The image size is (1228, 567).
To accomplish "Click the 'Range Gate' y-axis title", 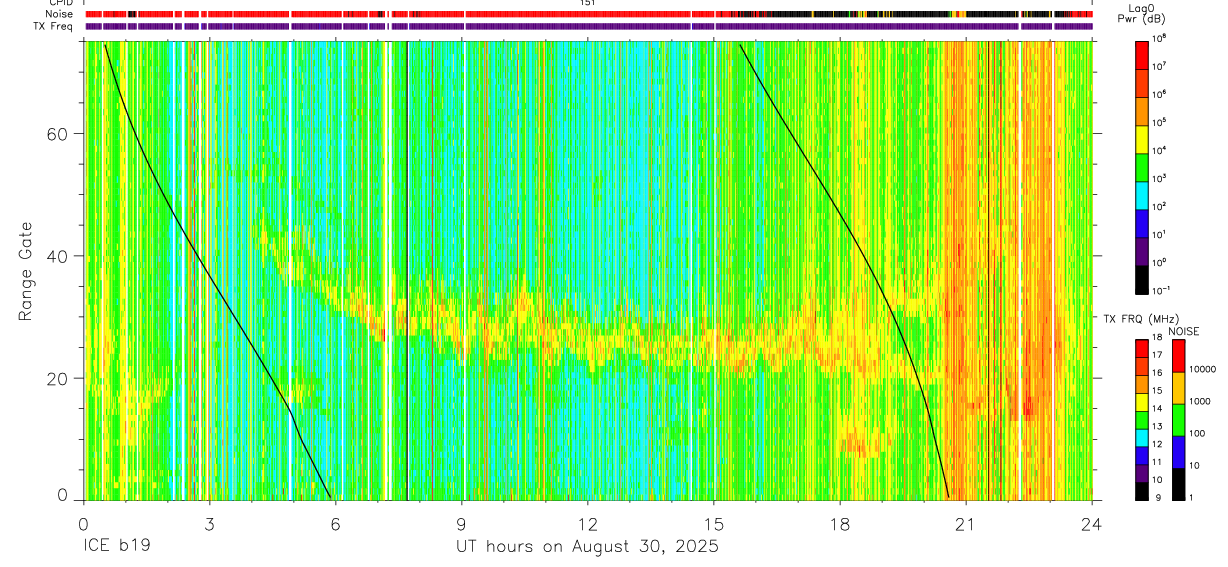I will (26, 271).
